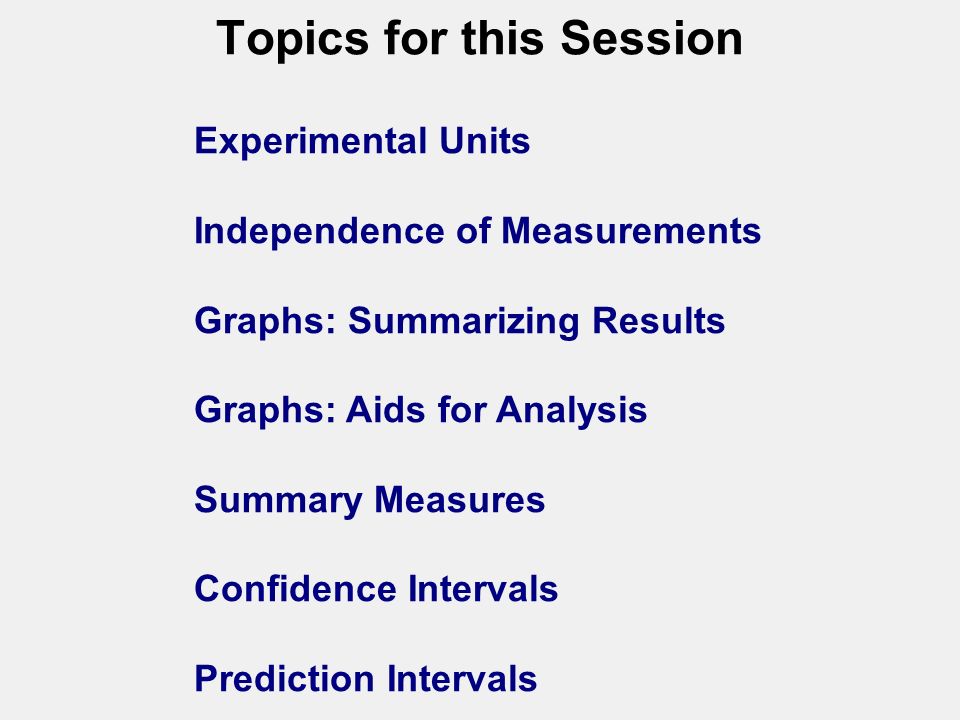
Task: Click the word 'Experimental'
Action: (x=310, y=141)
